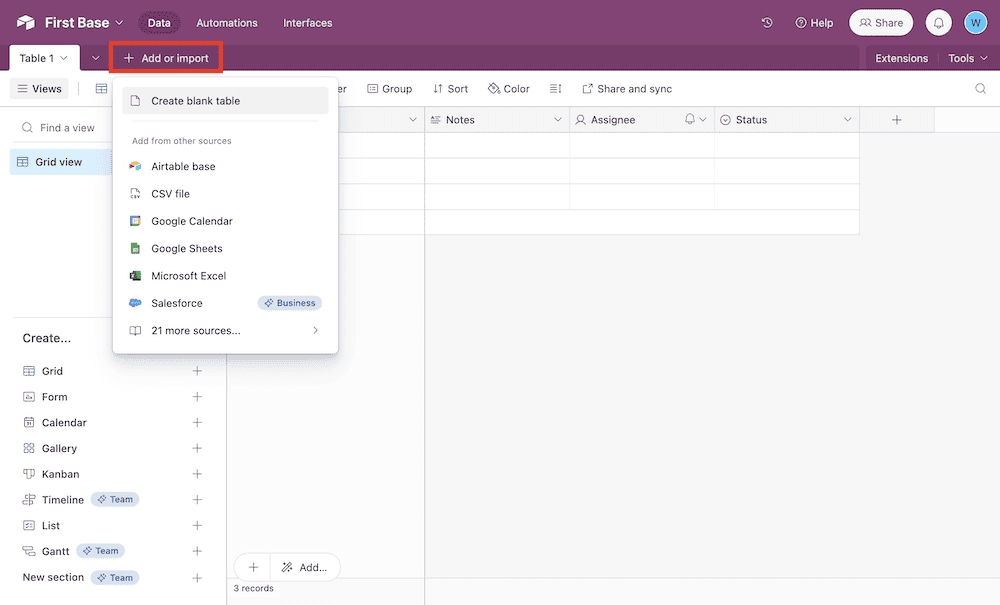Import from Google Calendar
Viewport: 1000px width, 605px height.
tap(225, 221)
